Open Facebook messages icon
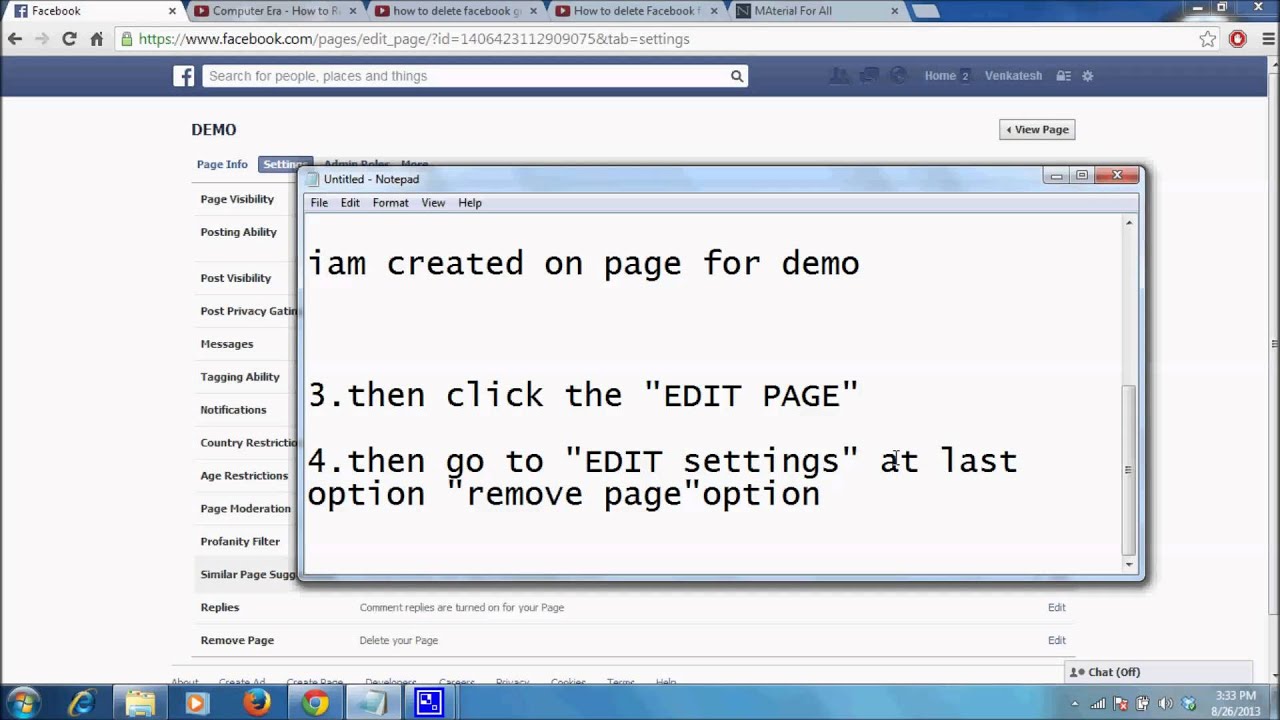This screenshot has height=720, width=1280. coord(869,76)
